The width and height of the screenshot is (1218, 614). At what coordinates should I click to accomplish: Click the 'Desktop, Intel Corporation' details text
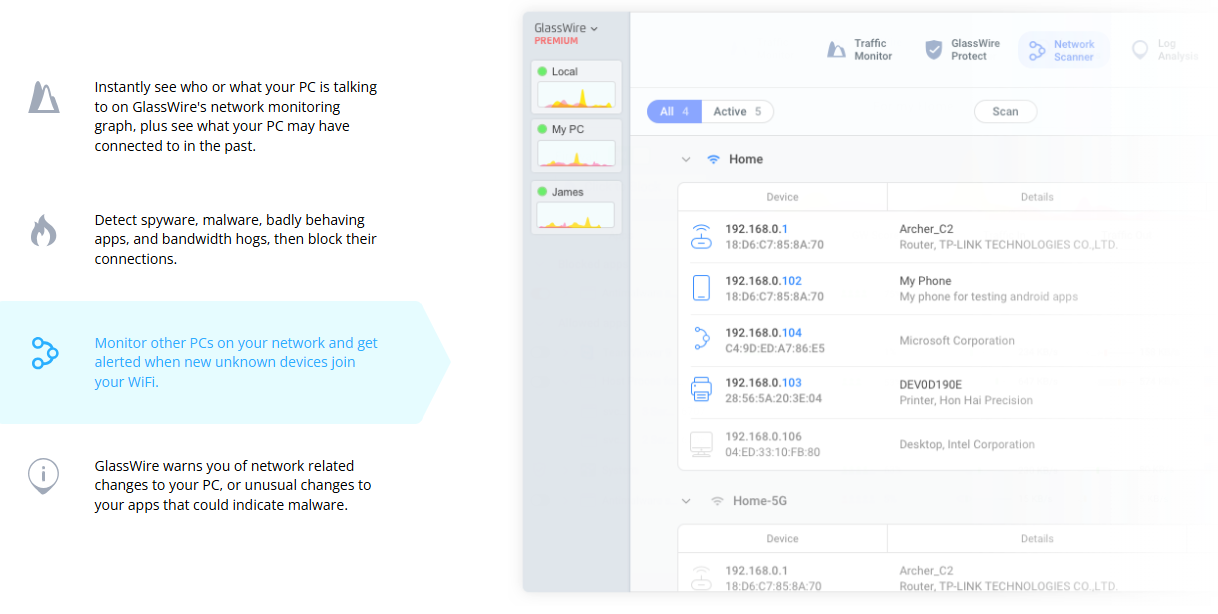967,444
